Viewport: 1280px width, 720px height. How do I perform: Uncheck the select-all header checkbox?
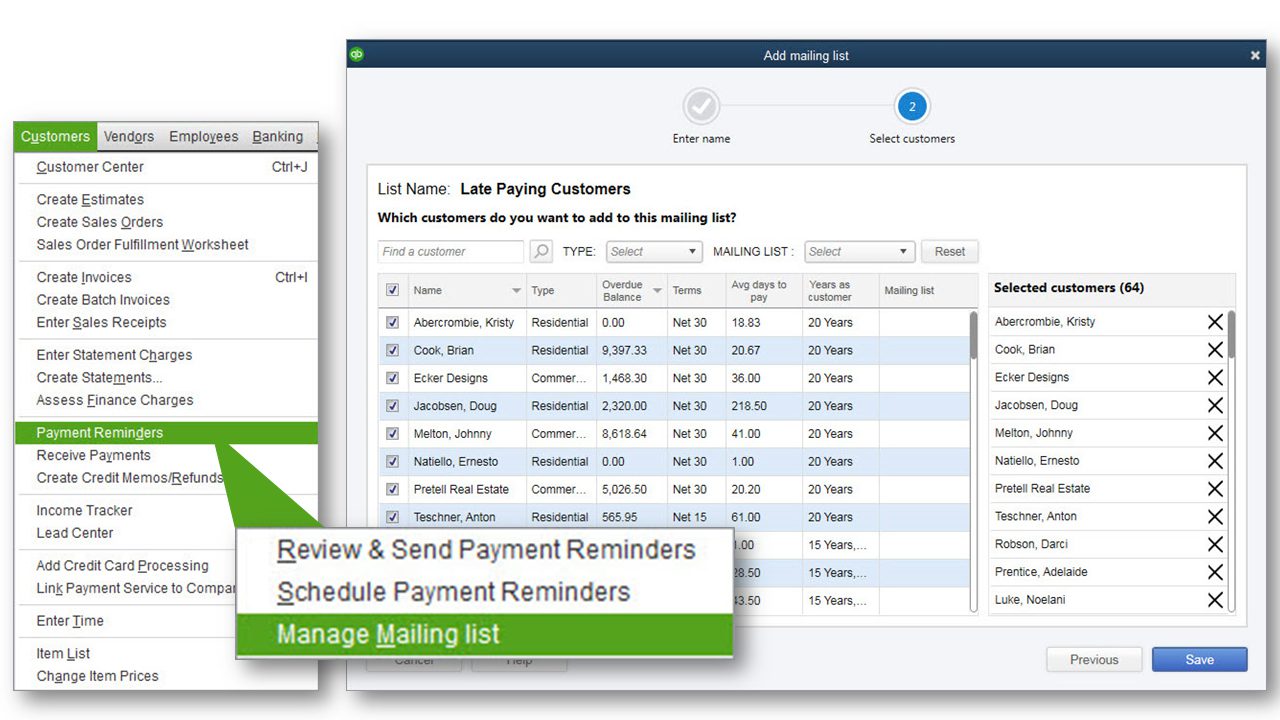coord(392,290)
